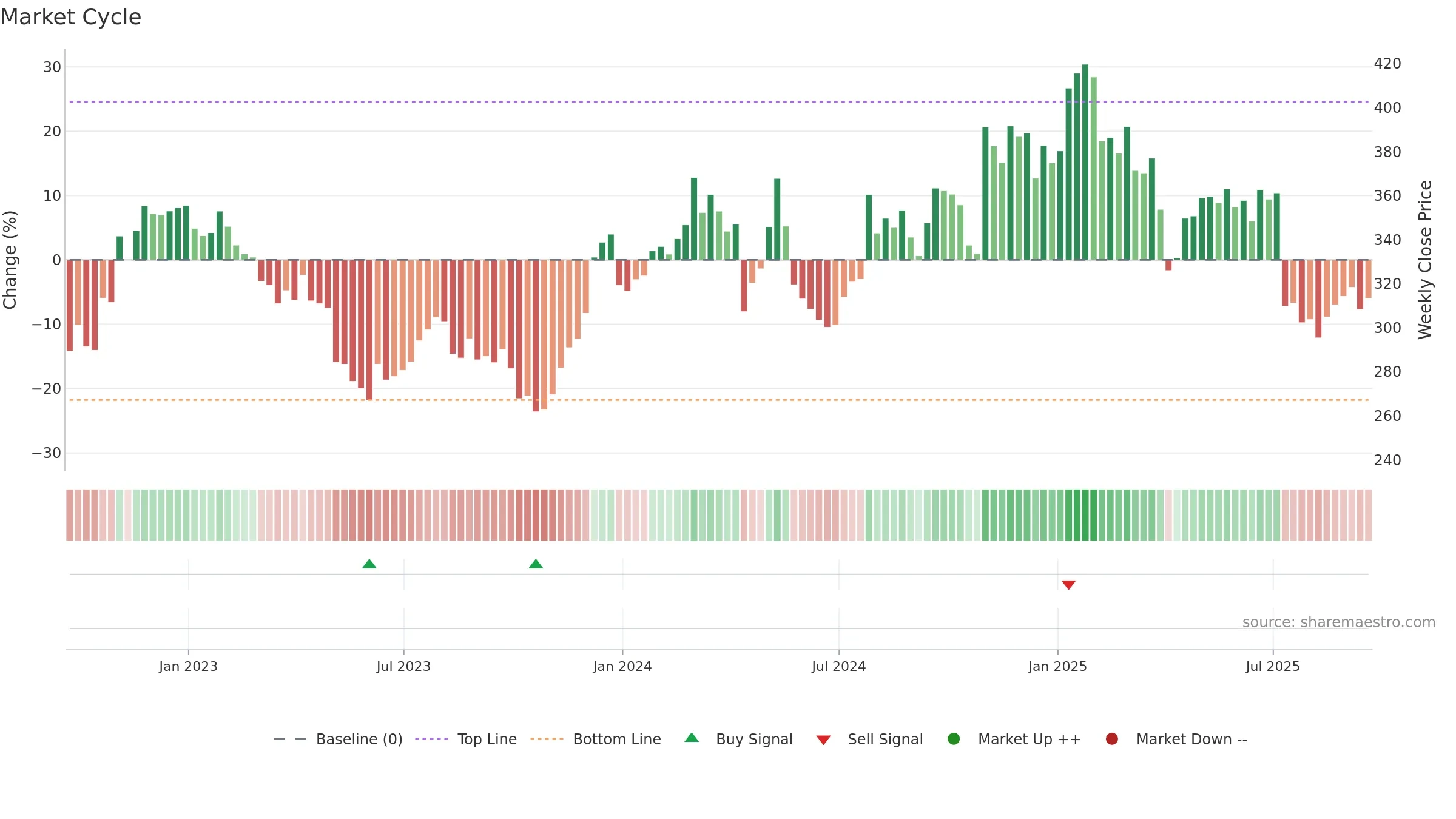
Task: Click the 420 price axis tick
Action: pyautogui.click(x=1387, y=64)
